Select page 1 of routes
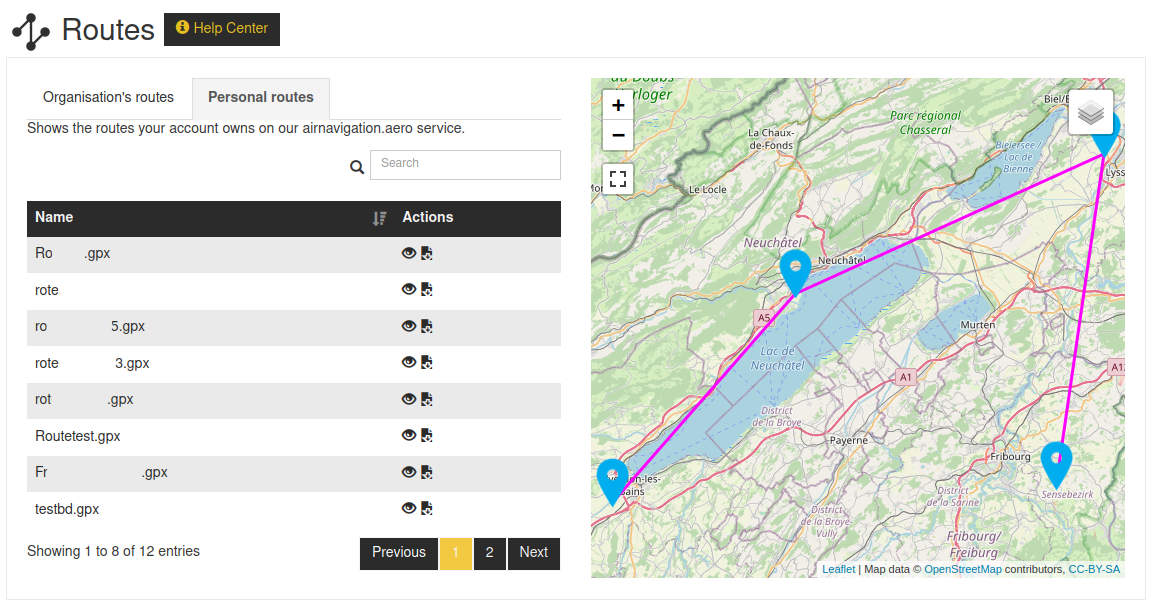Image resolution: width=1151 pixels, height=606 pixels. coord(456,553)
